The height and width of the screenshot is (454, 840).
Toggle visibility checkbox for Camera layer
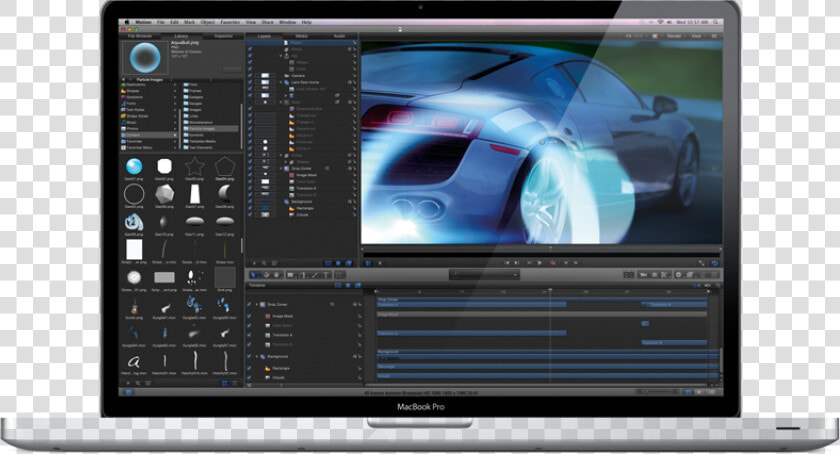(250, 76)
